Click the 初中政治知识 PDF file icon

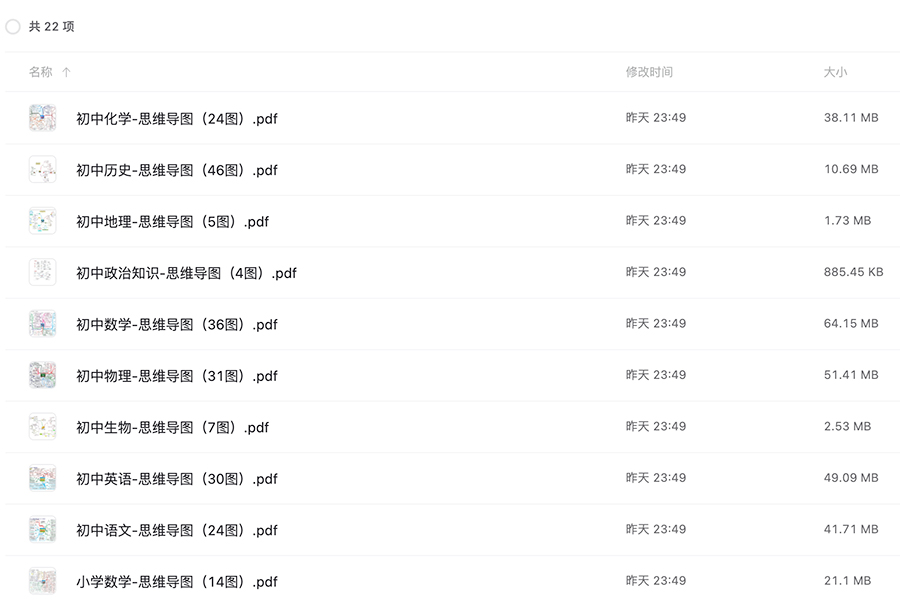pyautogui.click(x=42, y=272)
